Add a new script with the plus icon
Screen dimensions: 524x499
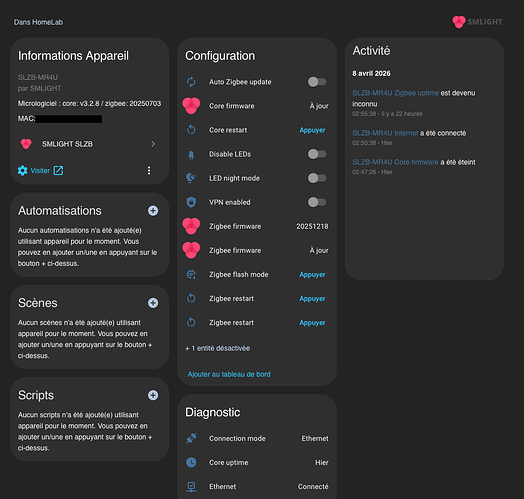point(153,395)
